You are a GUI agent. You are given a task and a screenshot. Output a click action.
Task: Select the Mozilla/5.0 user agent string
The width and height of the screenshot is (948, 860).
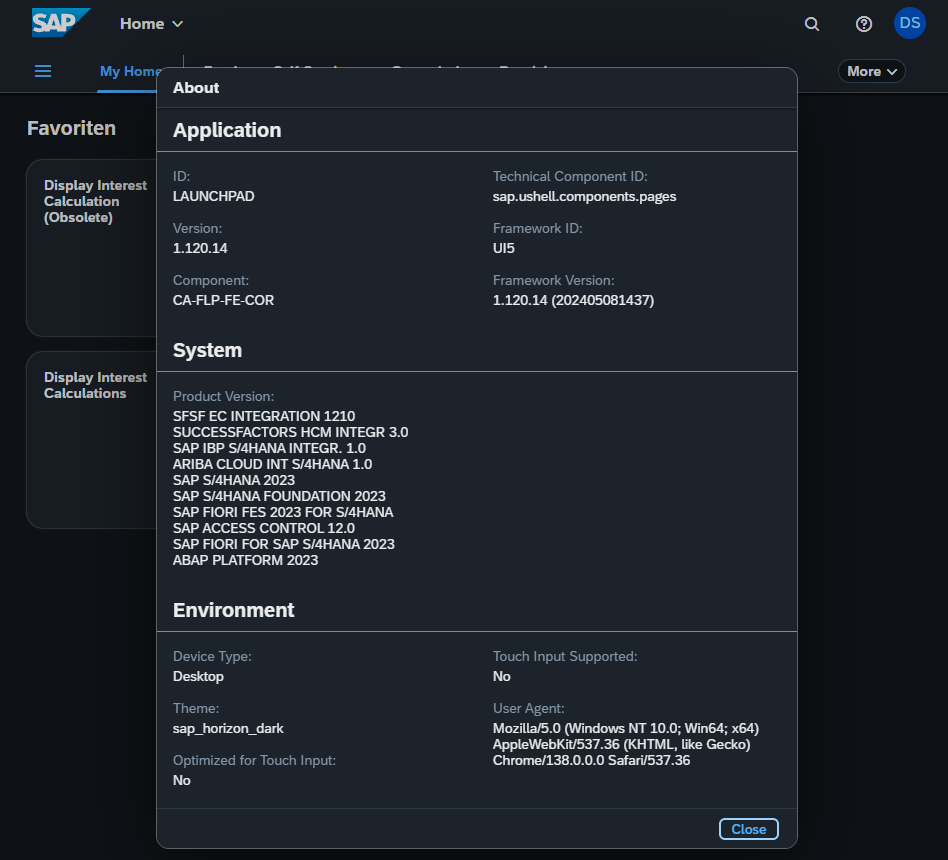click(625, 744)
